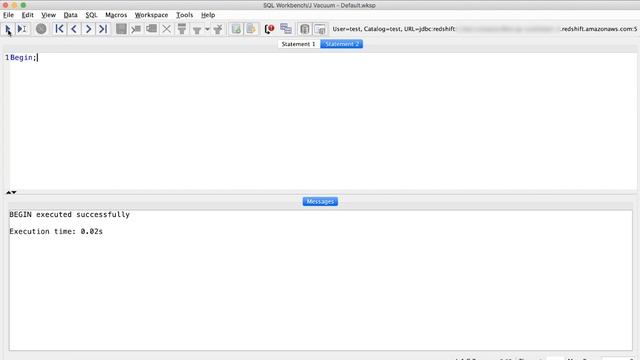Go to the previous statement in history

click(74, 29)
